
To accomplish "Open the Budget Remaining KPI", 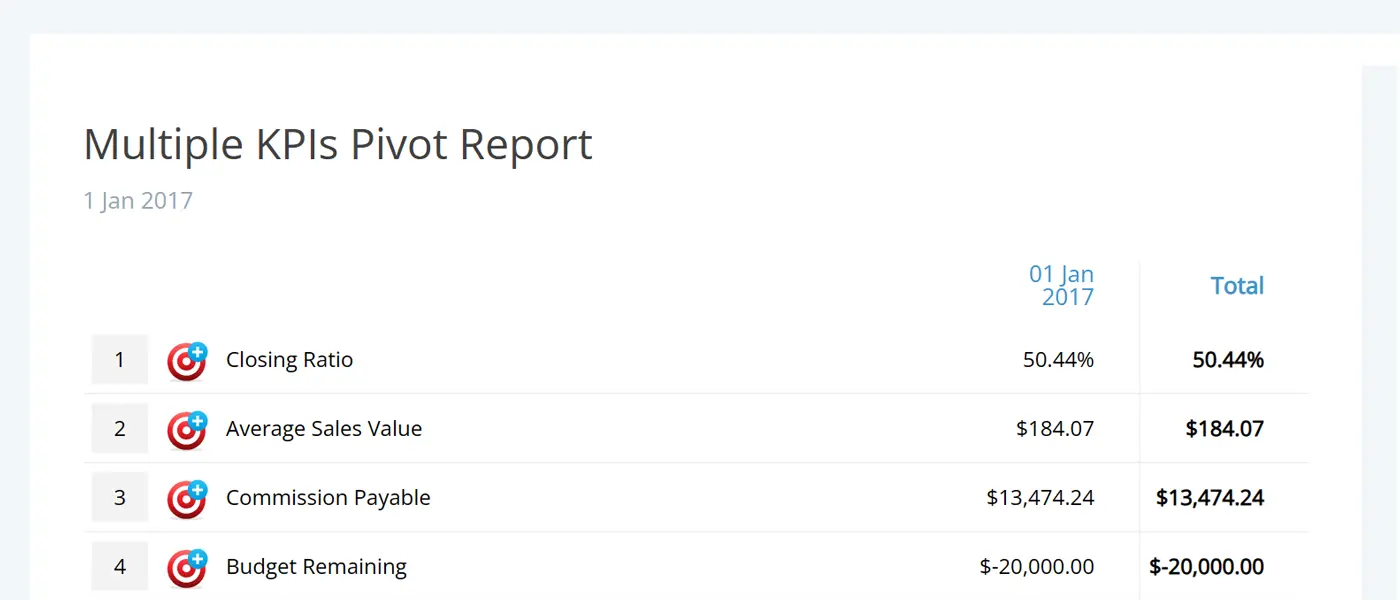I will [x=315, y=566].
